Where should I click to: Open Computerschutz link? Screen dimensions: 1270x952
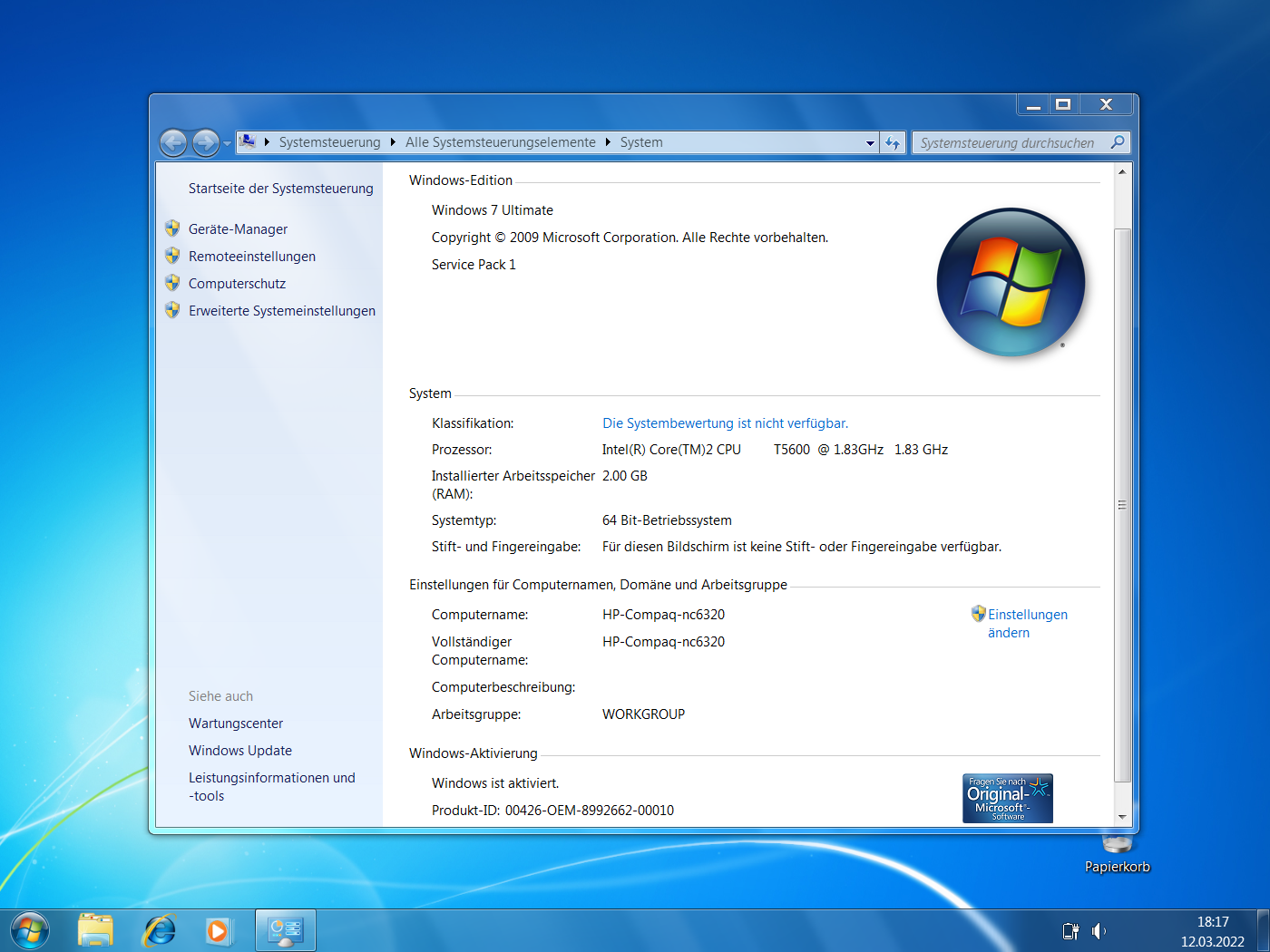tap(237, 284)
